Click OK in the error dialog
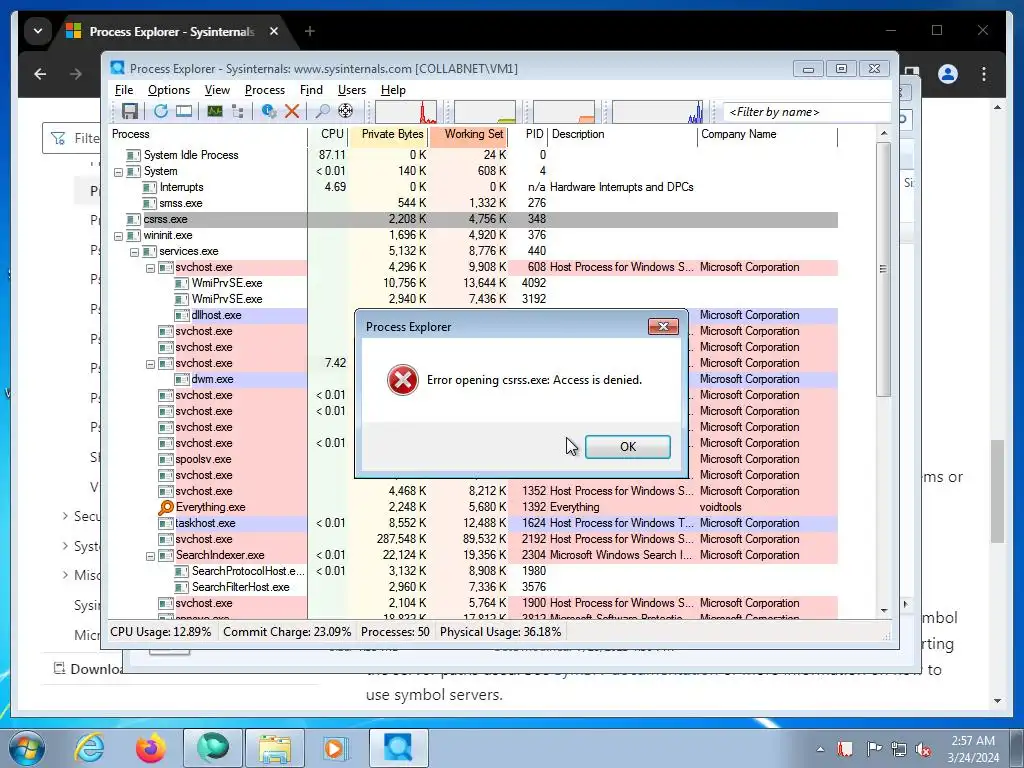The image size is (1024, 768). pyautogui.click(x=628, y=447)
